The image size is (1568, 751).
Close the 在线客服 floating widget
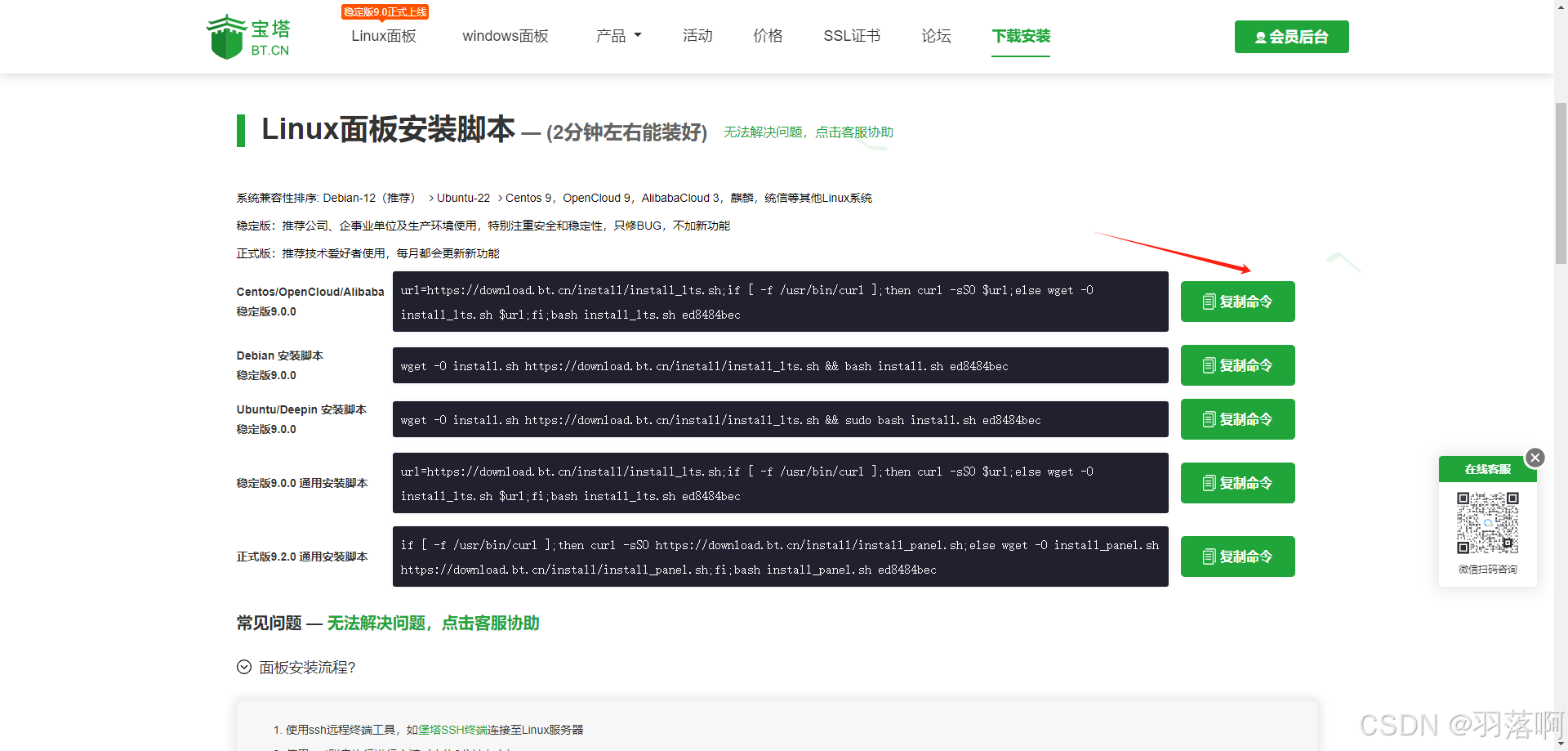click(1535, 458)
